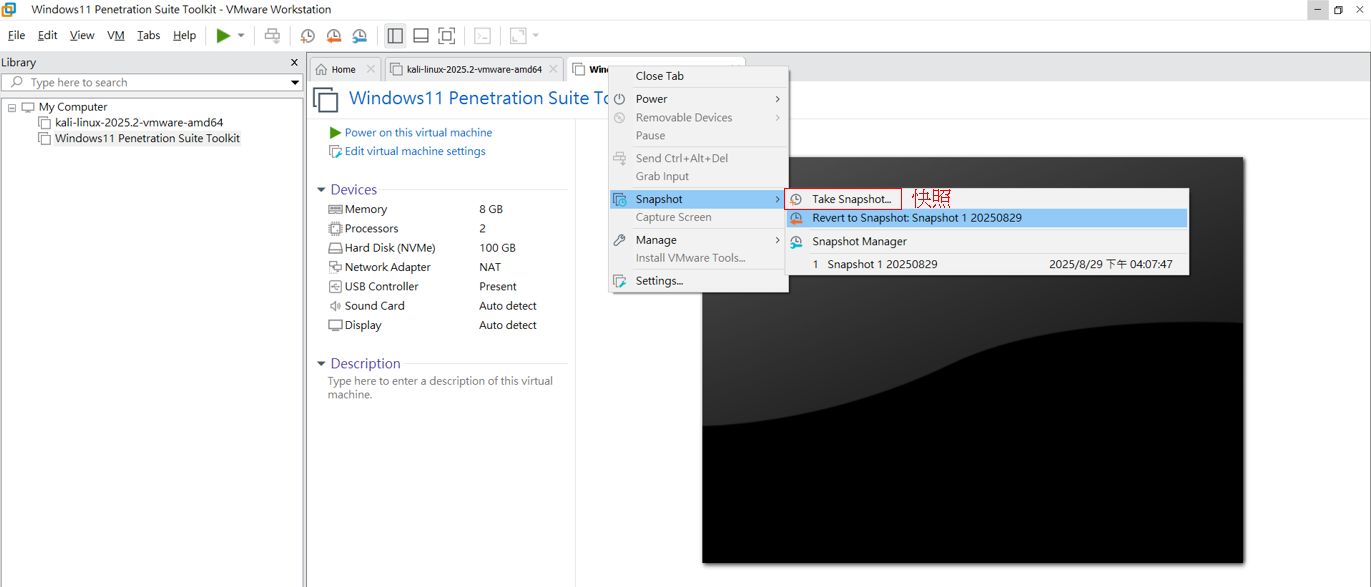The height and width of the screenshot is (587, 1371).
Task: Close the kali-linux-2025.2-vmware-amd64 tab
Action: click(554, 69)
